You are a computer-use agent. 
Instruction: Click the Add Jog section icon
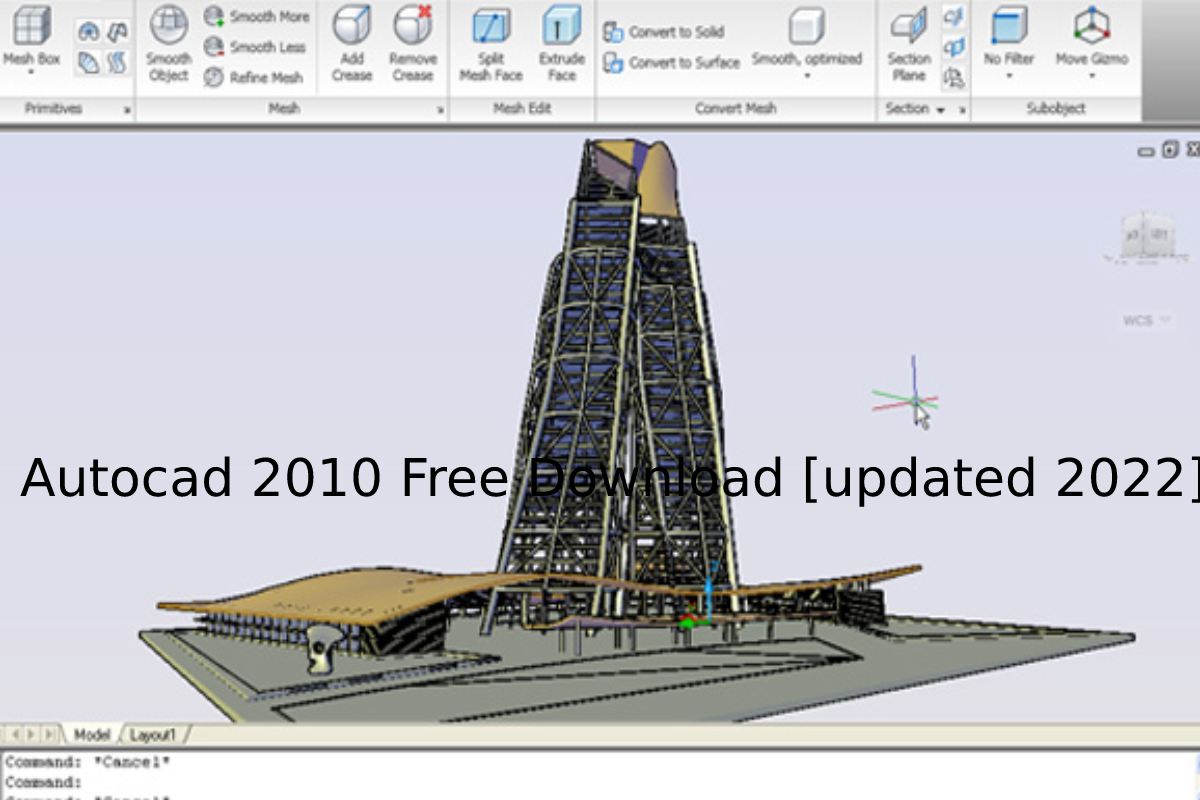(x=955, y=47)
